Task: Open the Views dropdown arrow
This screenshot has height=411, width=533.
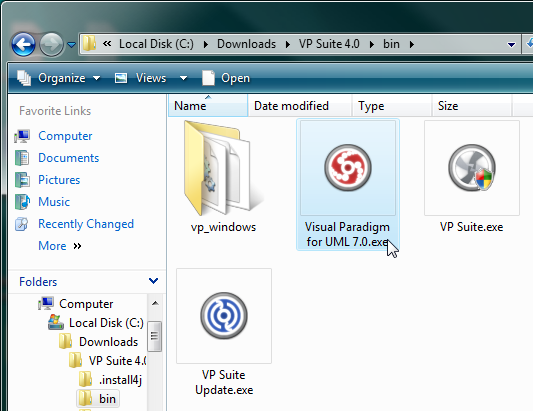Action: pyautogui.click(x=183, y=79)
